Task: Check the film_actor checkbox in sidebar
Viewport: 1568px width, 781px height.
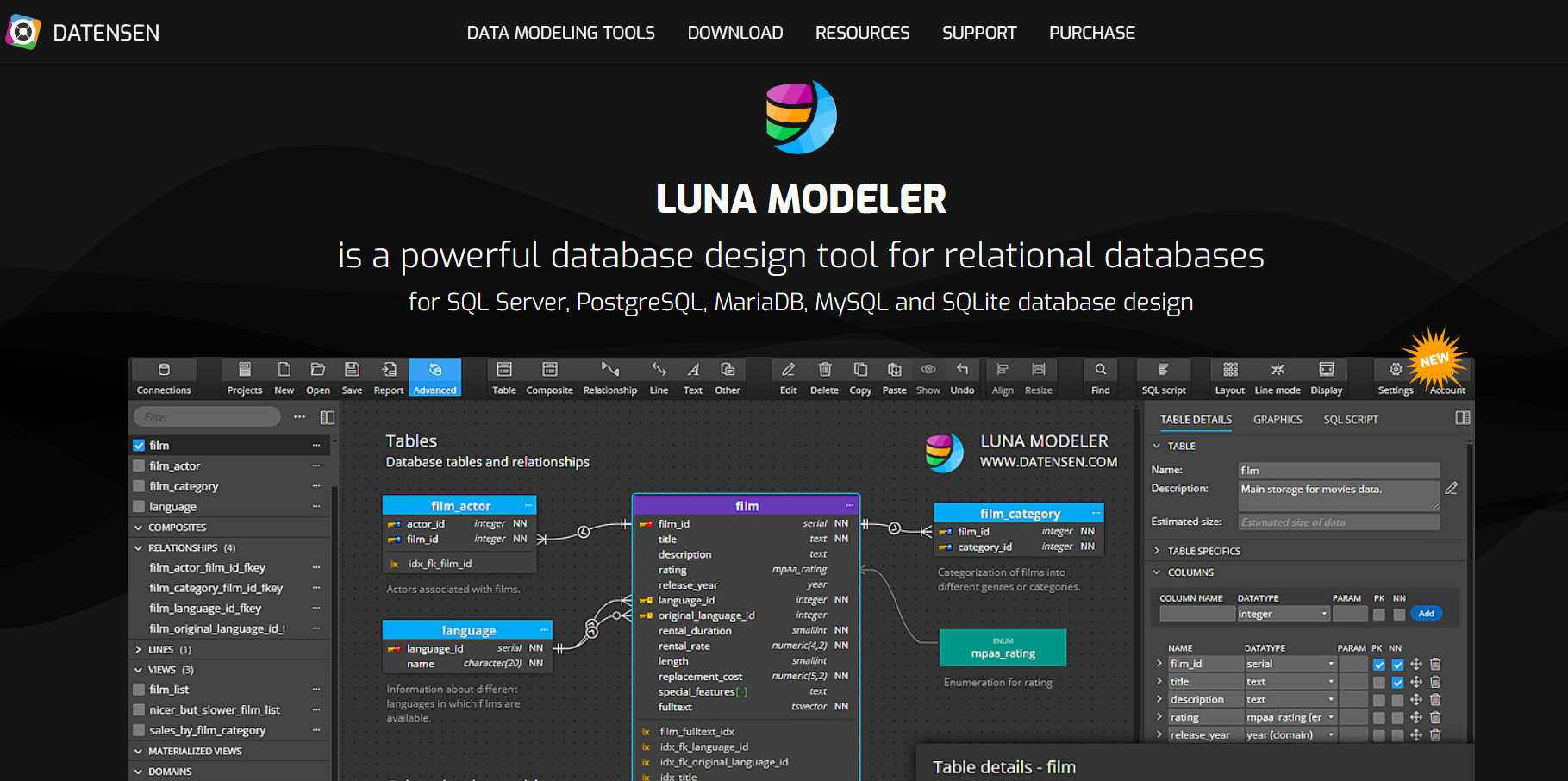Action: (139, 465)
